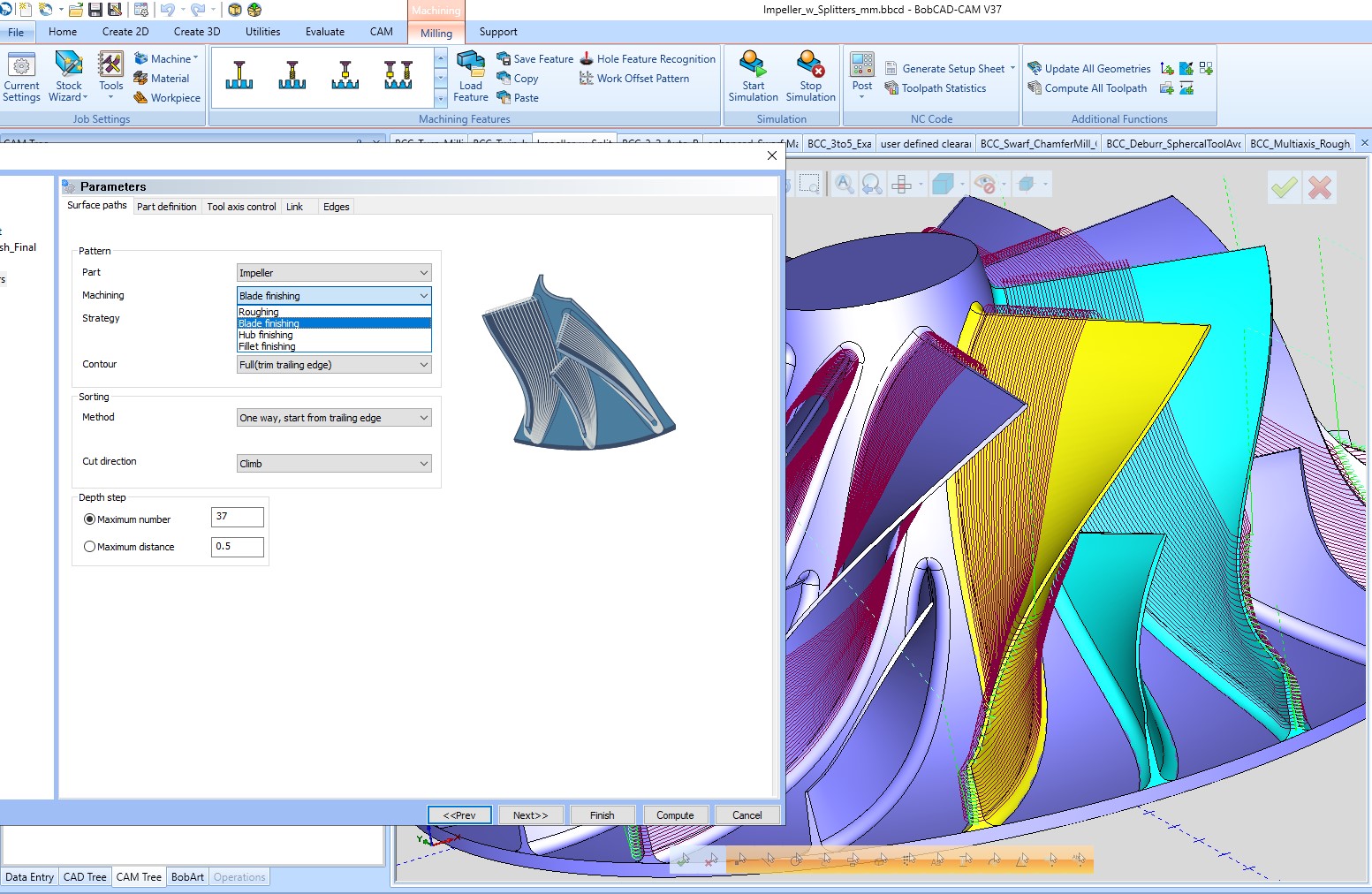
Task: Click the green checkmark in the viewport
Action: (1284, 187)
